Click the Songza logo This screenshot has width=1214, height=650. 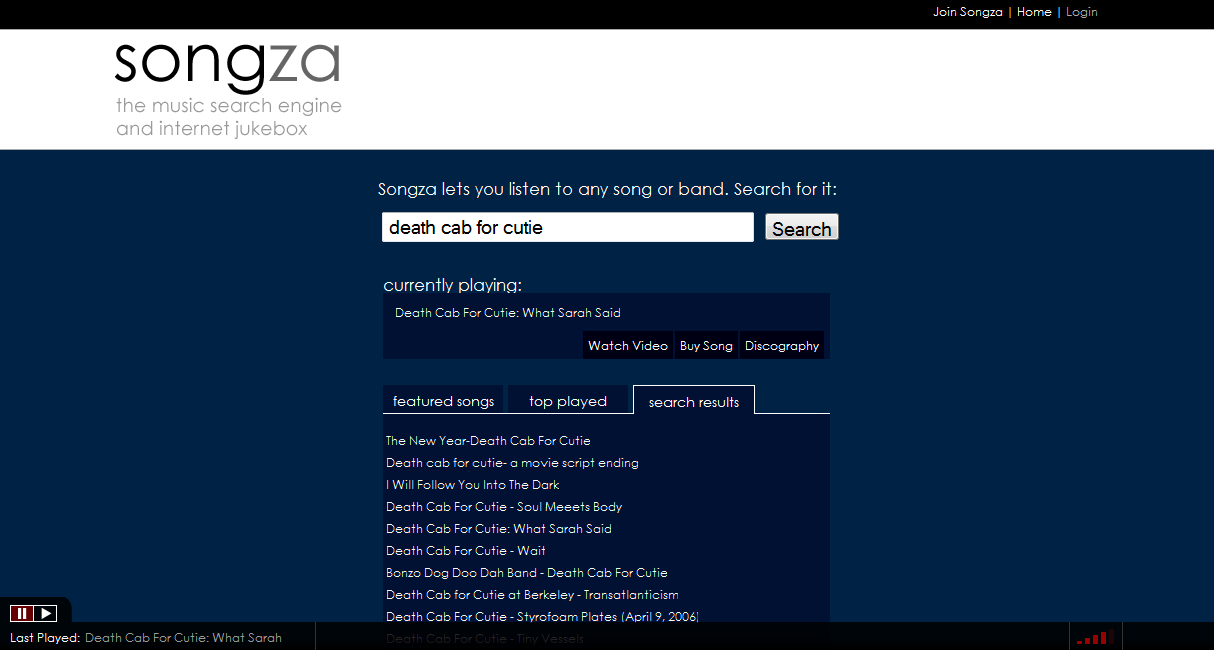[227, 66]
